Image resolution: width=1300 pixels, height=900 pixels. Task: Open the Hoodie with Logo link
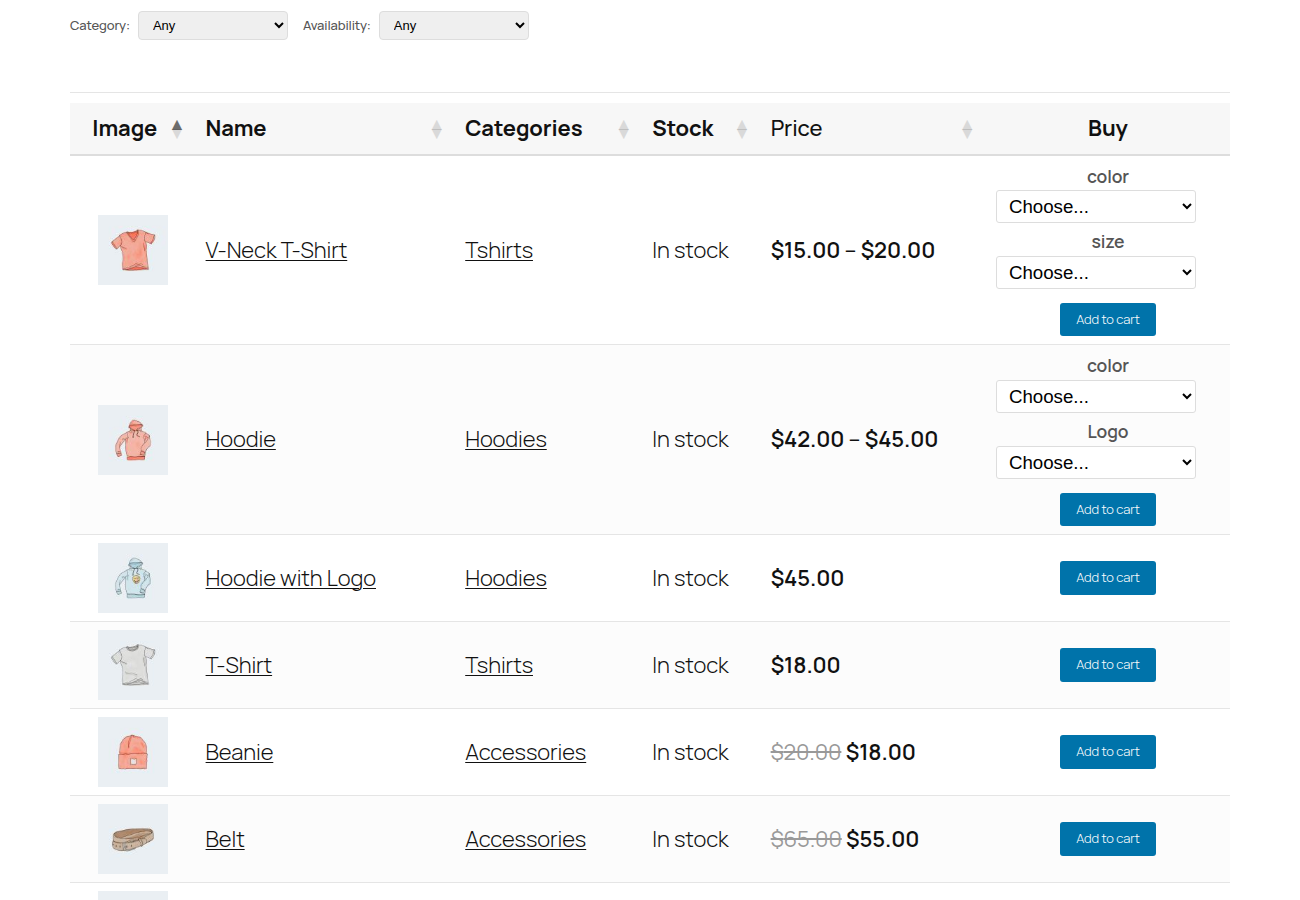click(290, 578)
